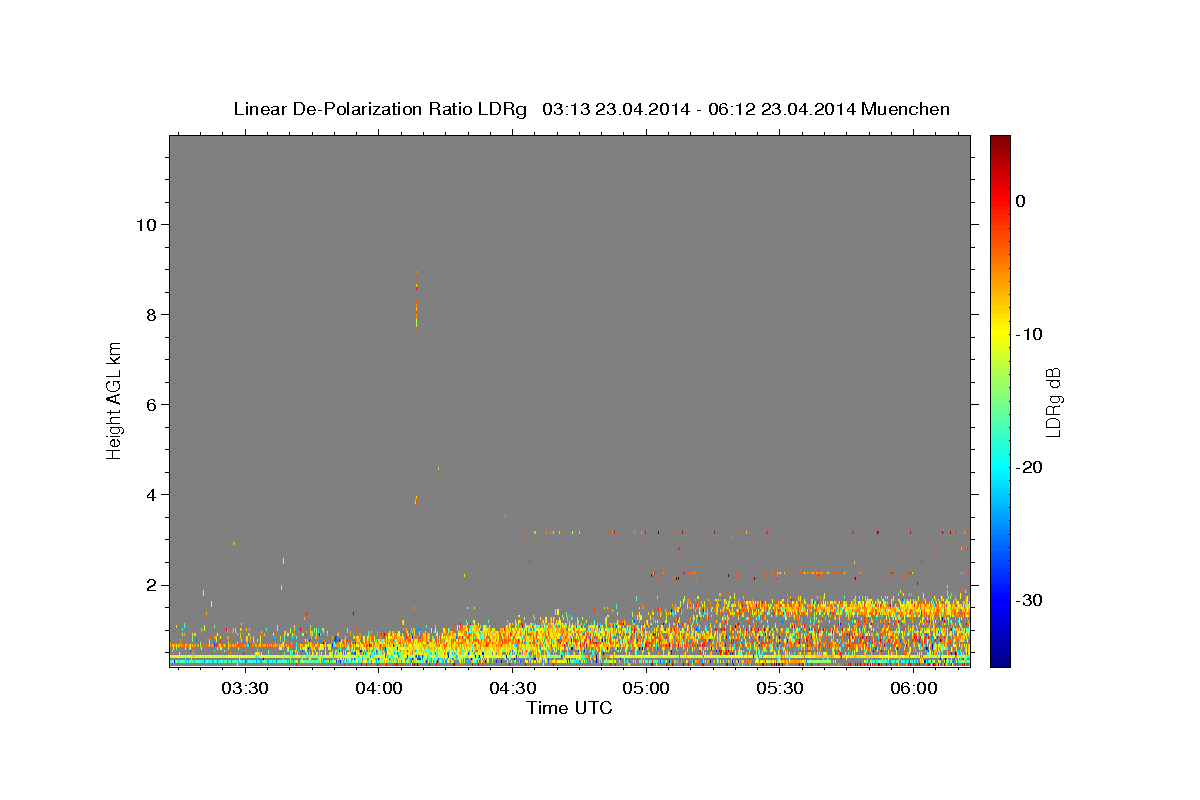Screen dimensions: 1200x800
Task: Click the orange echo spot near 4 km
Action: point(416,499)
